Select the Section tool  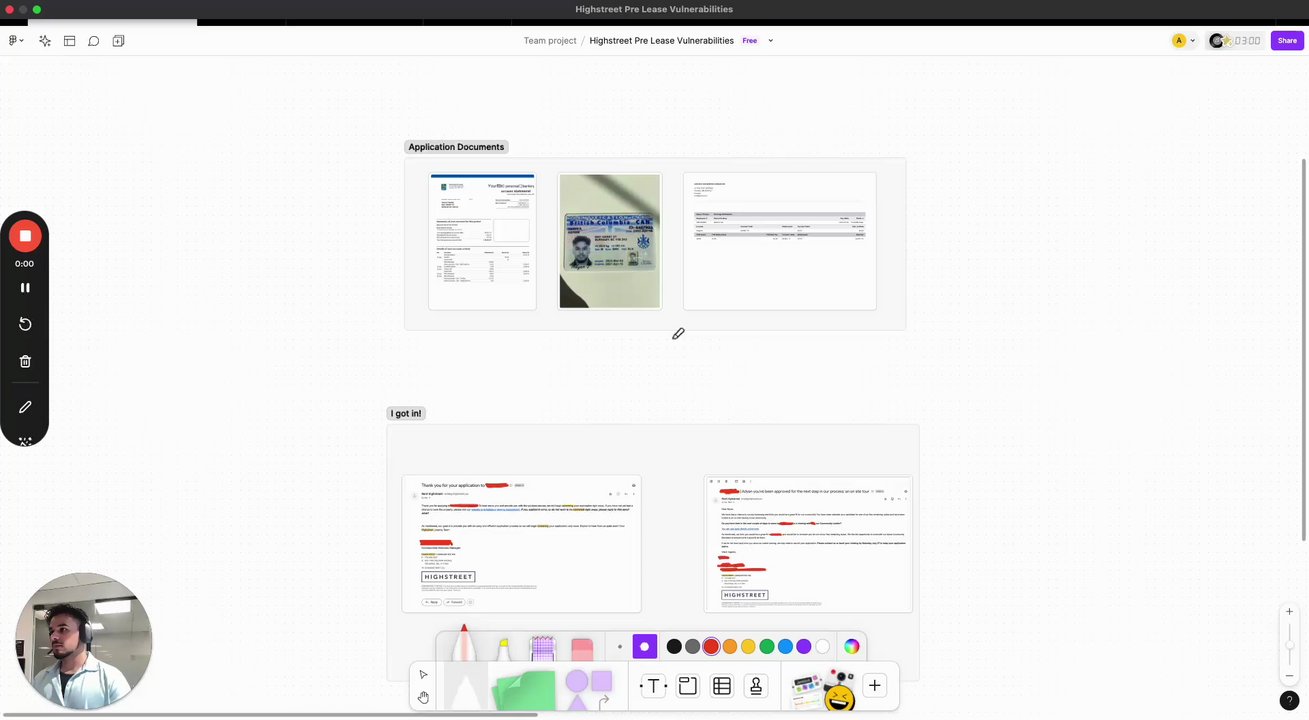(x=687, y=685)
